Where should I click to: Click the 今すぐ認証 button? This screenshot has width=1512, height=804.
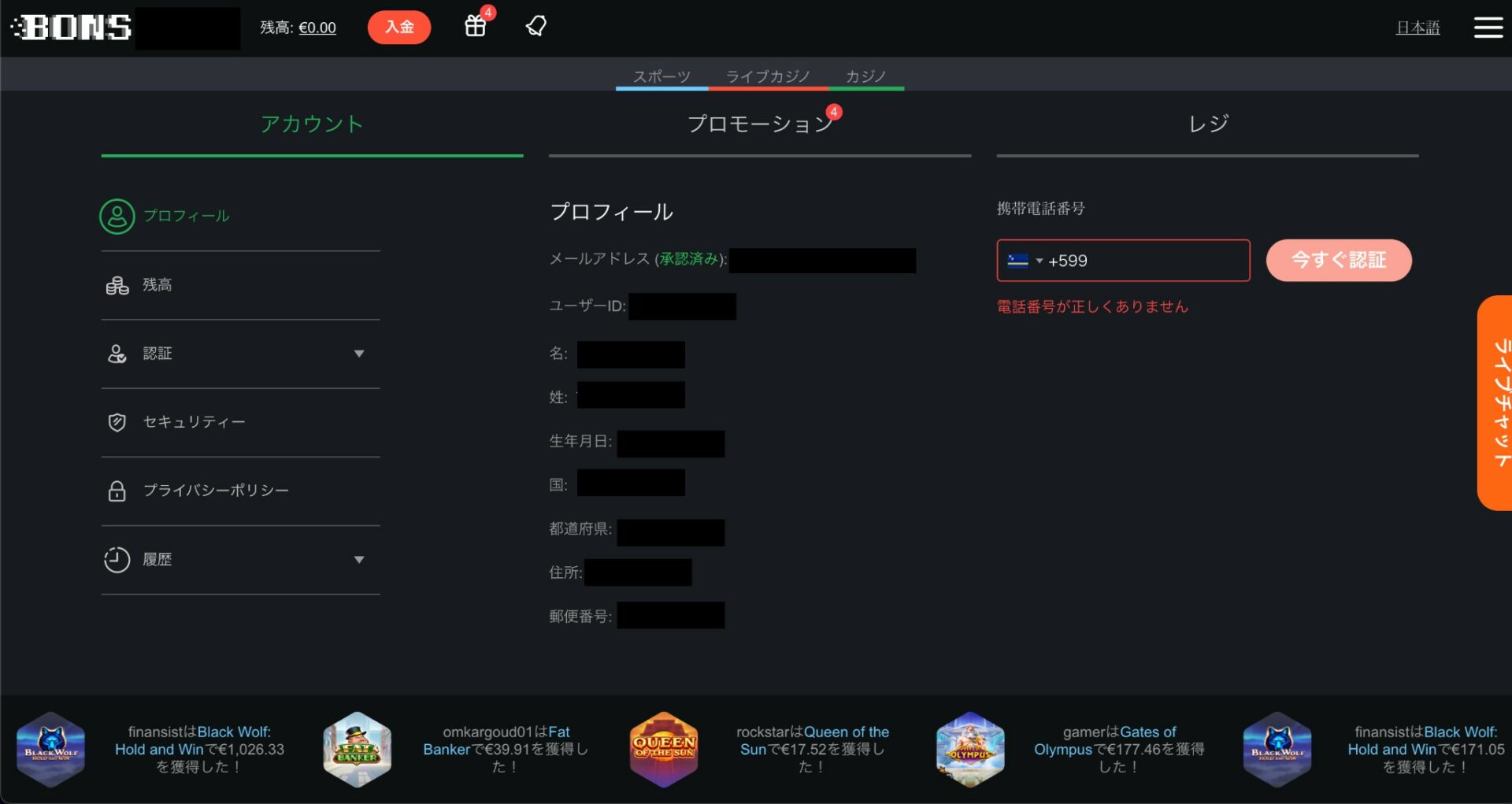pyautogui.click(x=1339, y=261)
